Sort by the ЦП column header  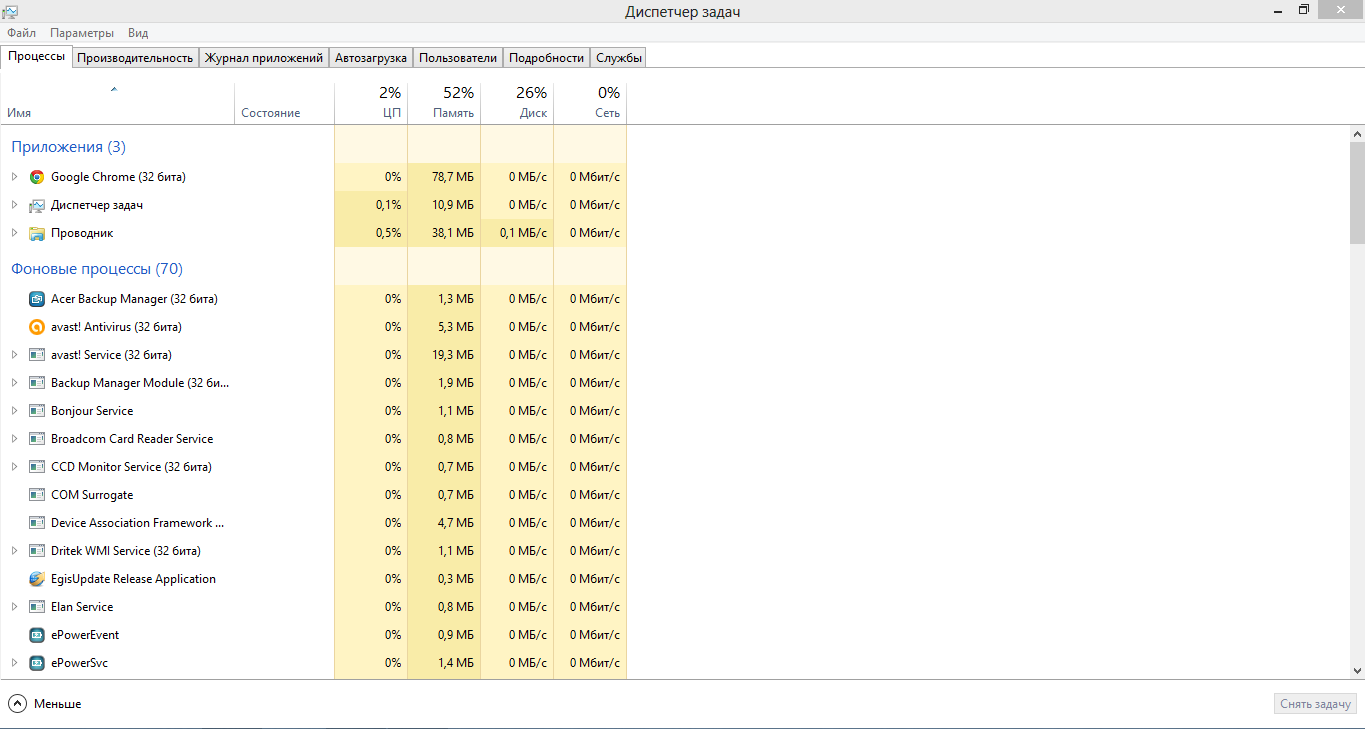(x=371, y=103)
